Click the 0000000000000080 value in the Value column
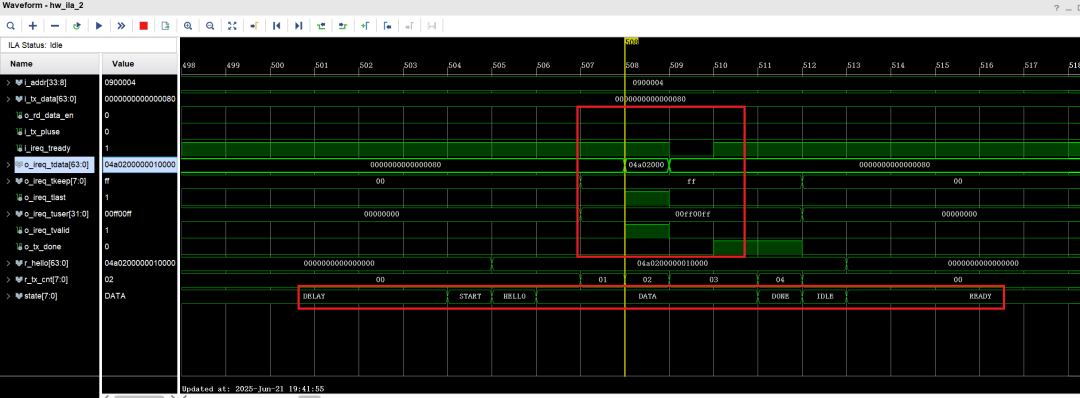This screenshot has height=398, width=1080. pos(140,99)
